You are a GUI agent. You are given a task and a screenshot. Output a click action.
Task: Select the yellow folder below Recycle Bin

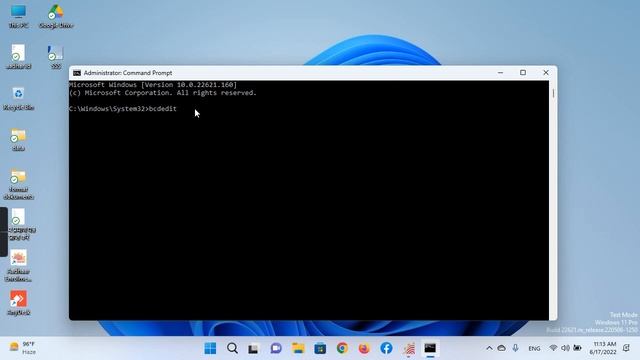(x=18, y=140)
